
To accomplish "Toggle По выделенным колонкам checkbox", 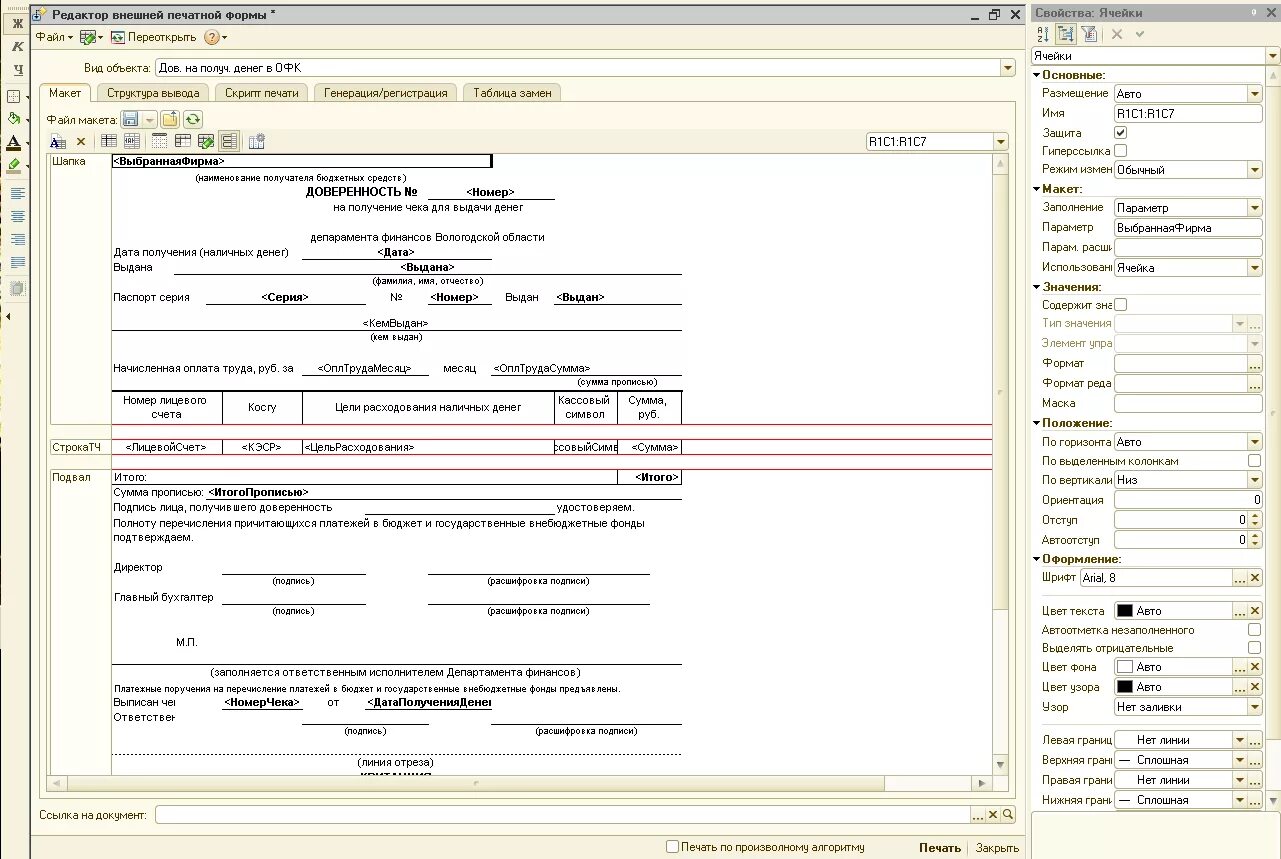I will 1254,461.
